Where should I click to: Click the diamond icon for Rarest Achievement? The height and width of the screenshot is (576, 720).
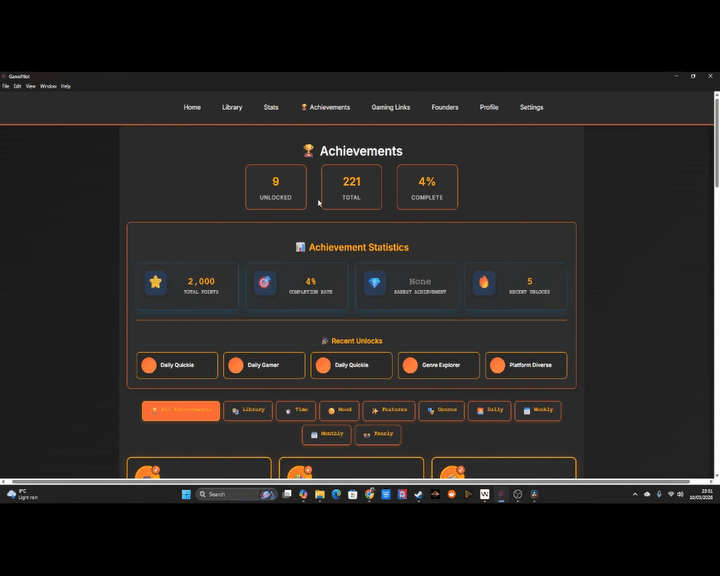374,283
